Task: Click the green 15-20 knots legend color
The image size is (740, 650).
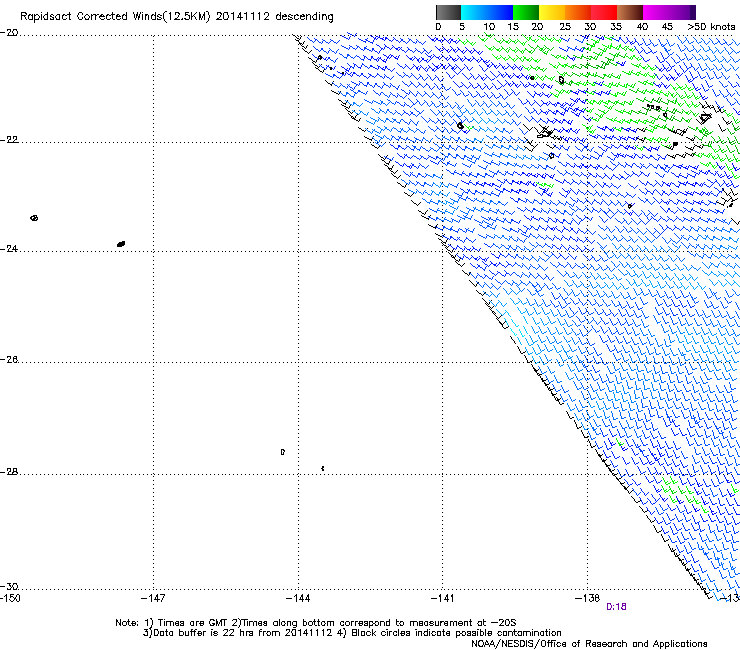Action: [x=526, y=12]
